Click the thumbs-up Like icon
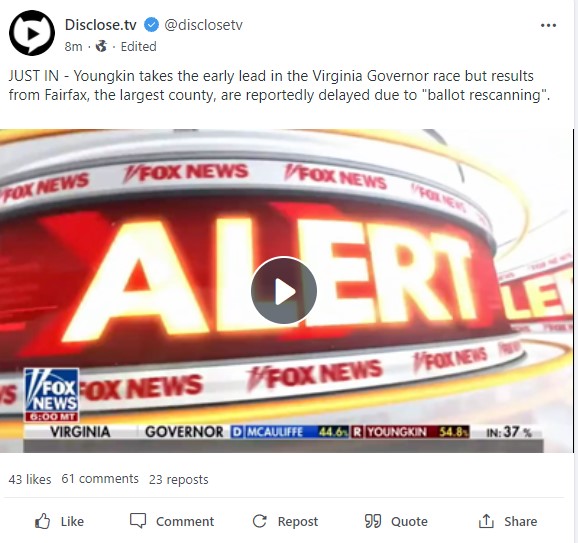Image resolution: width=578 pixels, height=543 pixels. (x=42, y=521)
